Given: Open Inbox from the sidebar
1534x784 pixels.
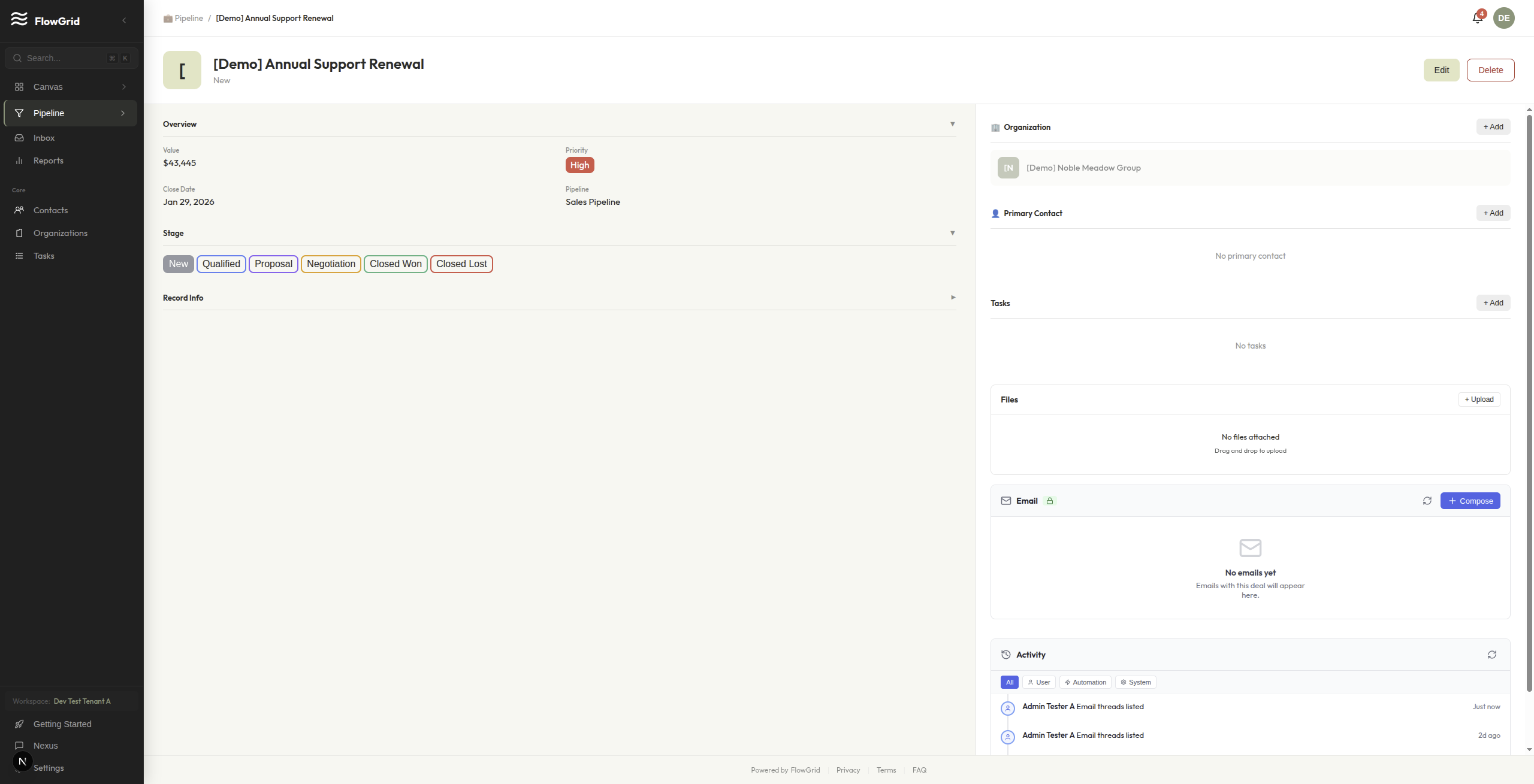Looking at the screenshot, I should click(x=44, y=138).
